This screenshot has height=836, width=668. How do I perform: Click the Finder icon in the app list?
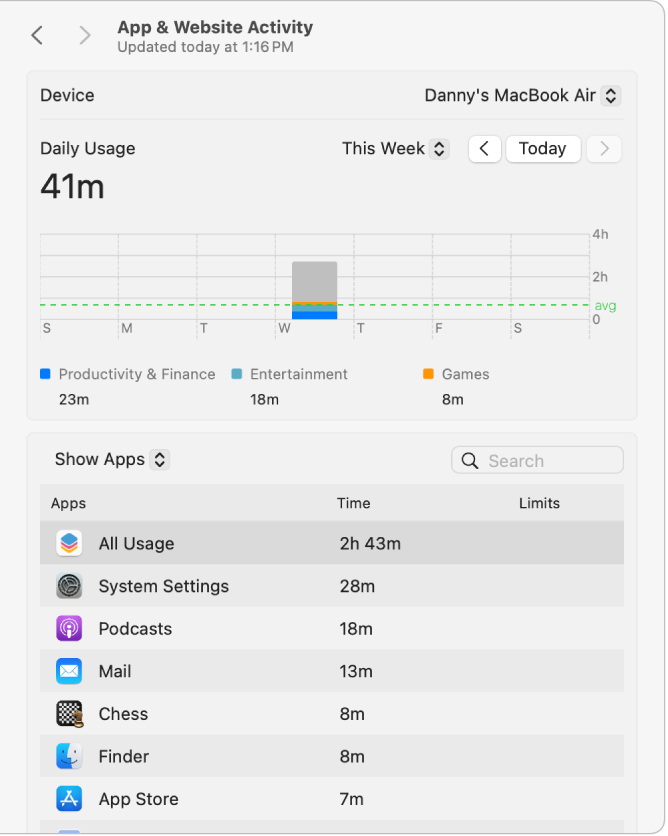pyautogui.click(x=68, y=756)
